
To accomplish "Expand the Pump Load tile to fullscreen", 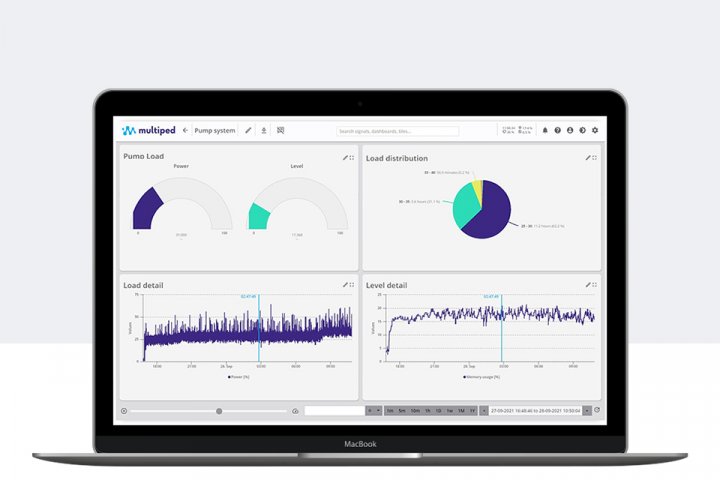I will tap(352, 158).
